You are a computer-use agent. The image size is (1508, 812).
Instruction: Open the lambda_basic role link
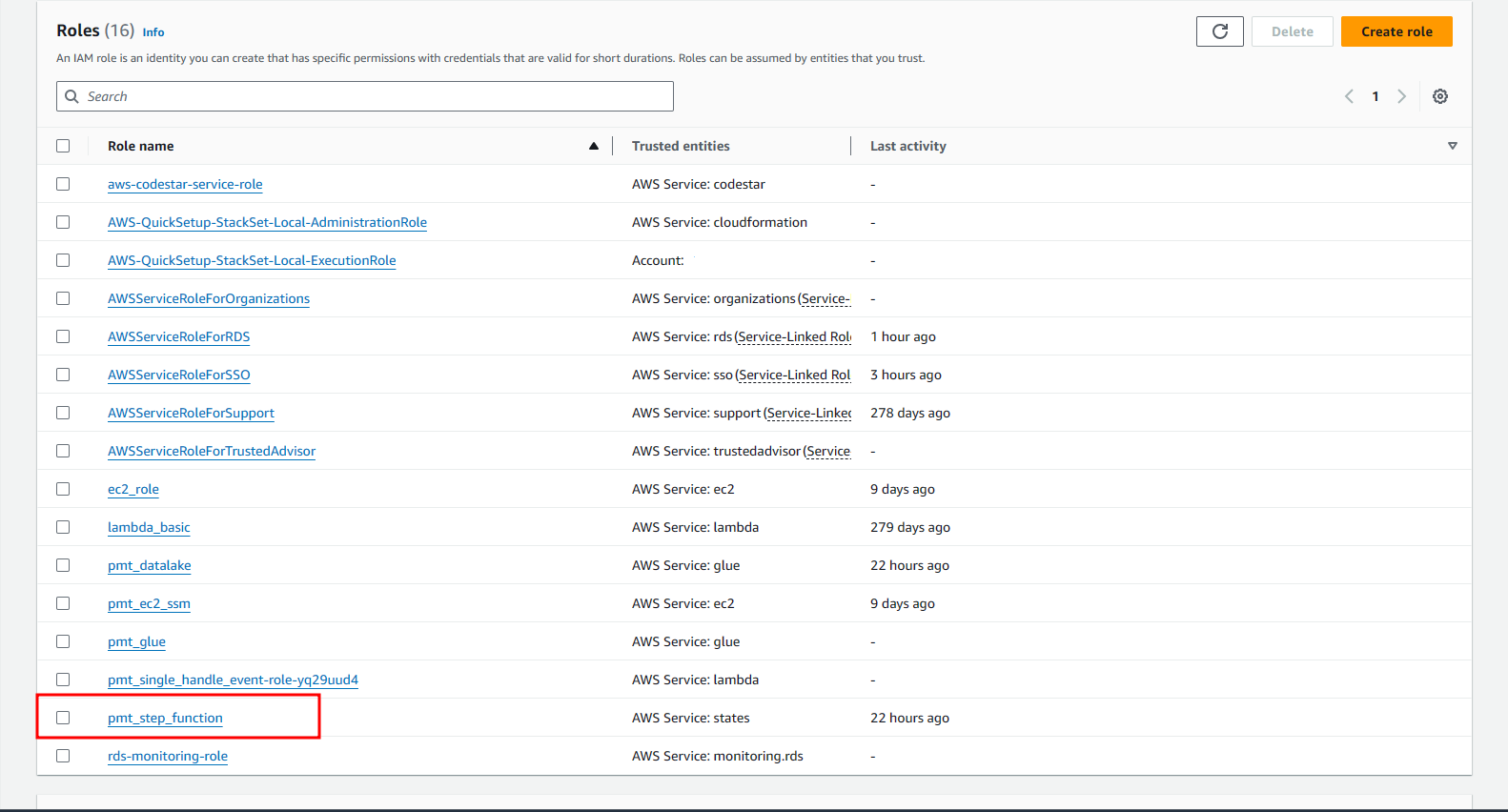click(x=149, y=527)
